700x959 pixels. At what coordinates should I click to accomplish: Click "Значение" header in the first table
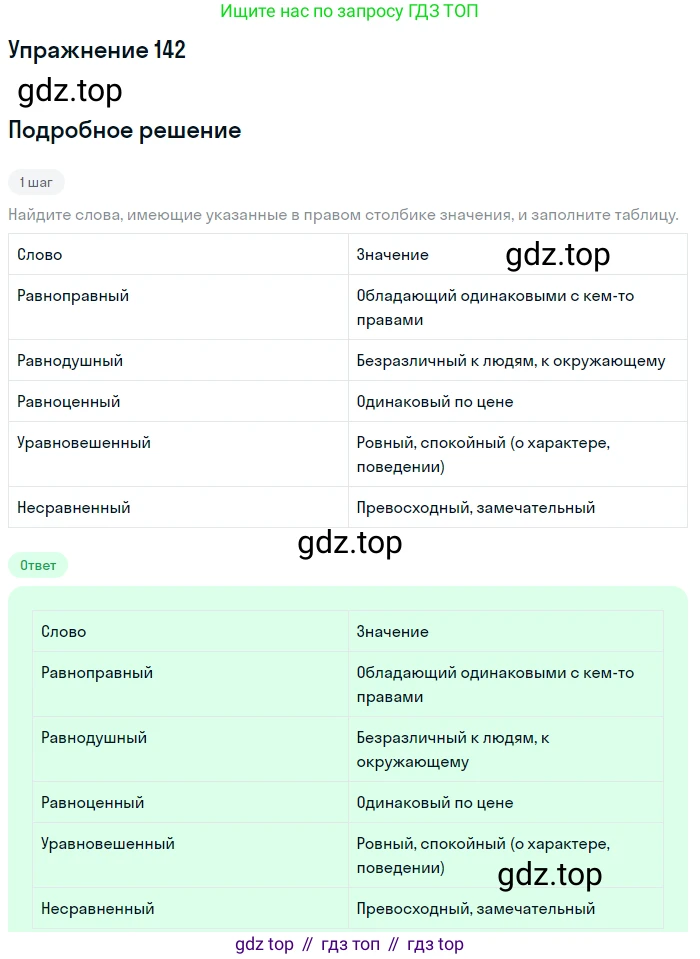coord(392,255)
